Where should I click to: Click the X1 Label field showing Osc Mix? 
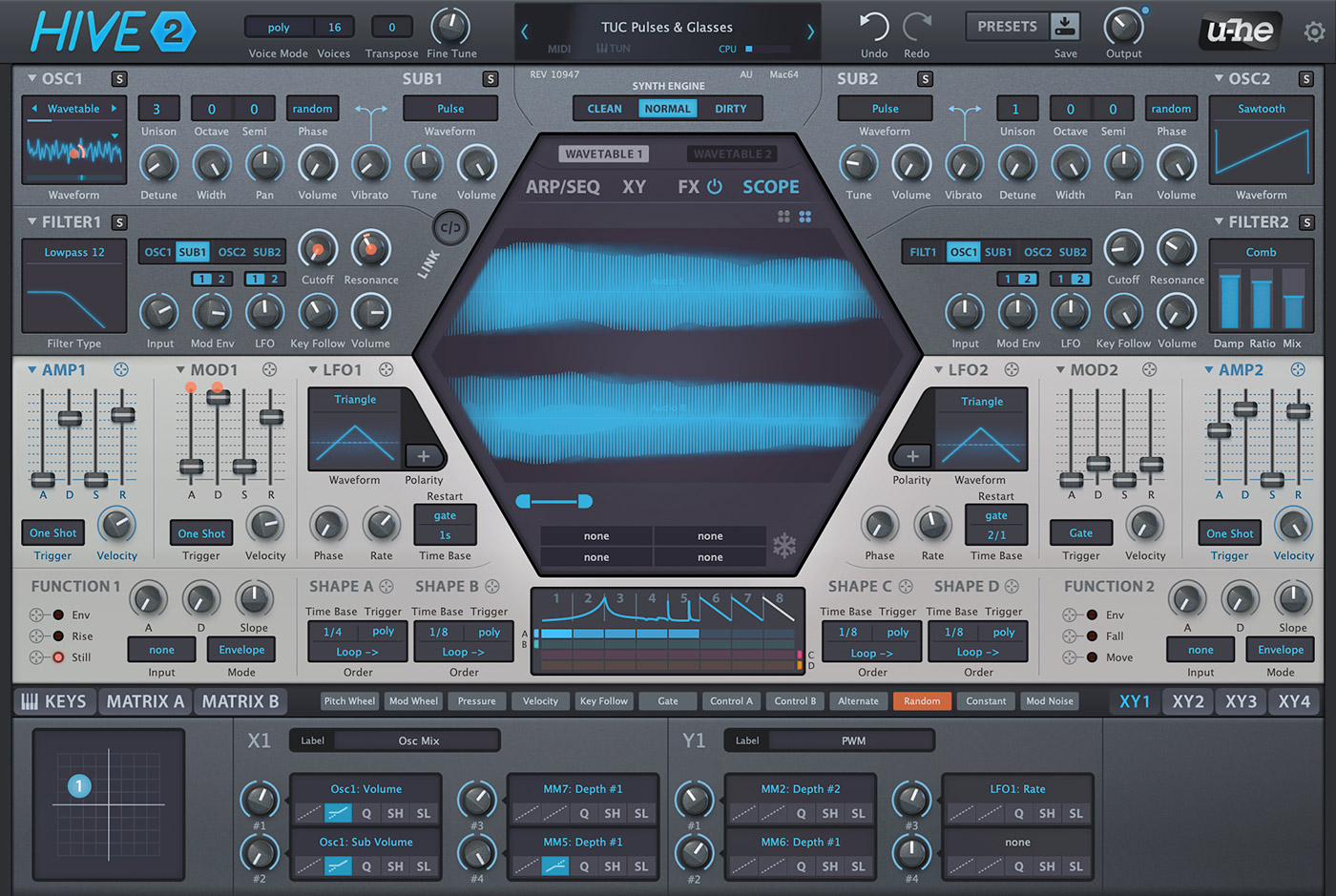(x=418, y=740)
